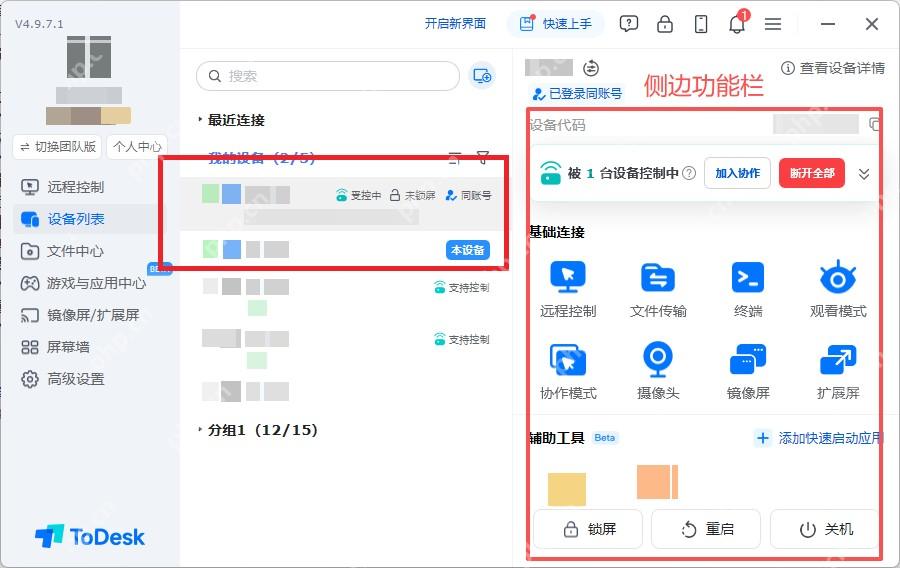Click the ToDesk logo
900x568 pixels.
coord(90,537)
